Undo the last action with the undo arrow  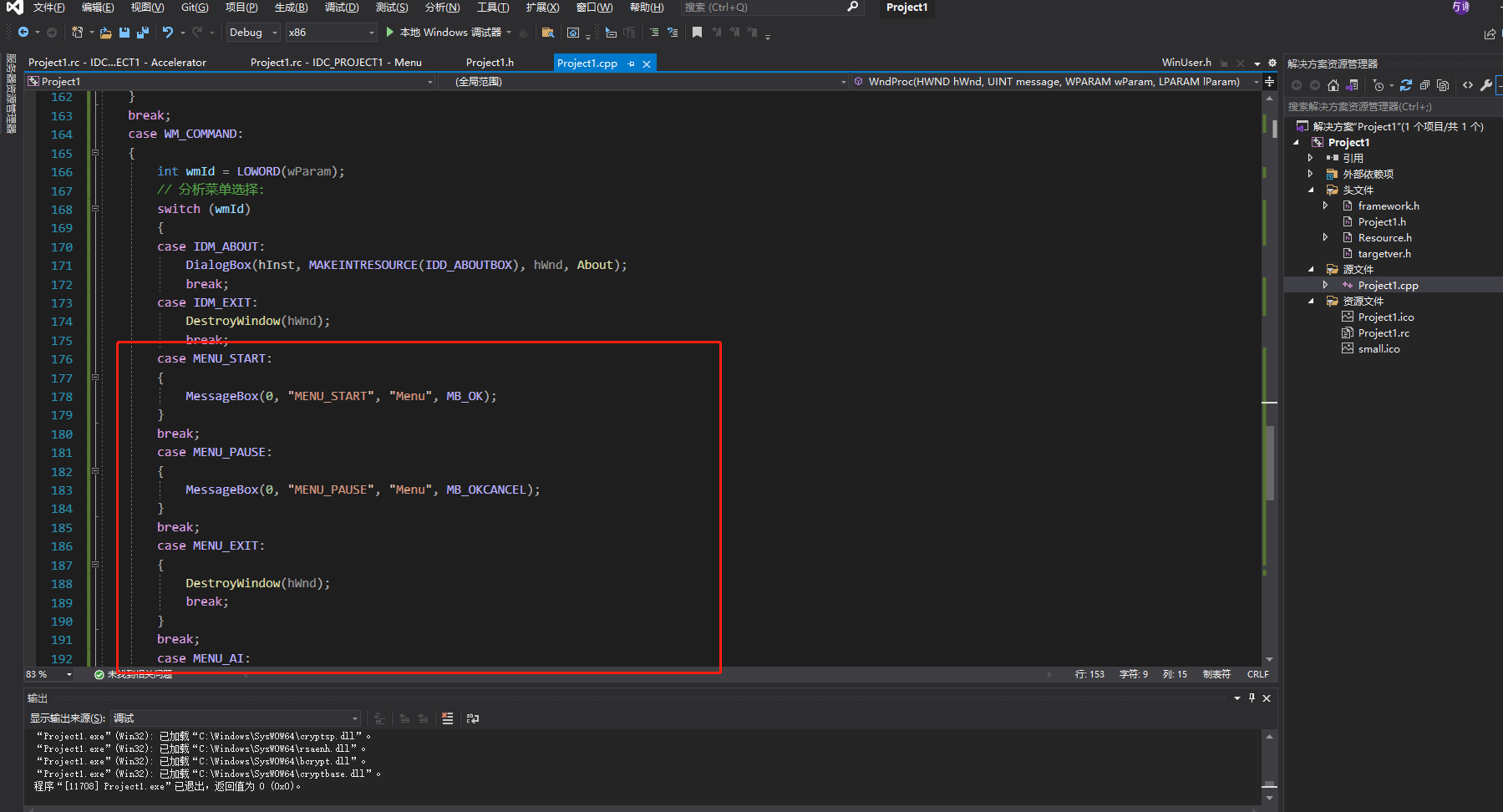tap(168, 33)
